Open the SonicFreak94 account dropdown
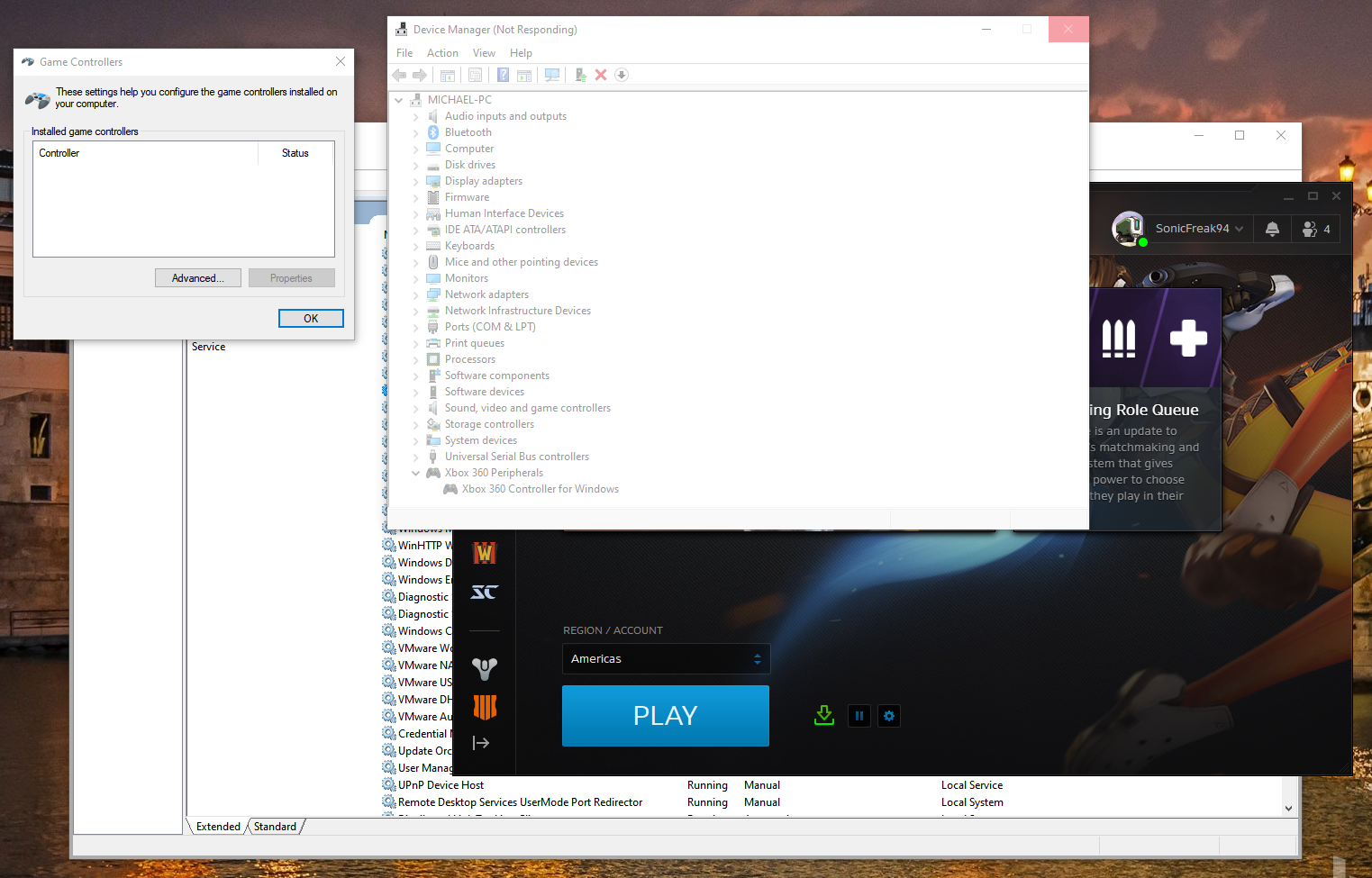The image size is (1372, 878). coord(1199,229)
